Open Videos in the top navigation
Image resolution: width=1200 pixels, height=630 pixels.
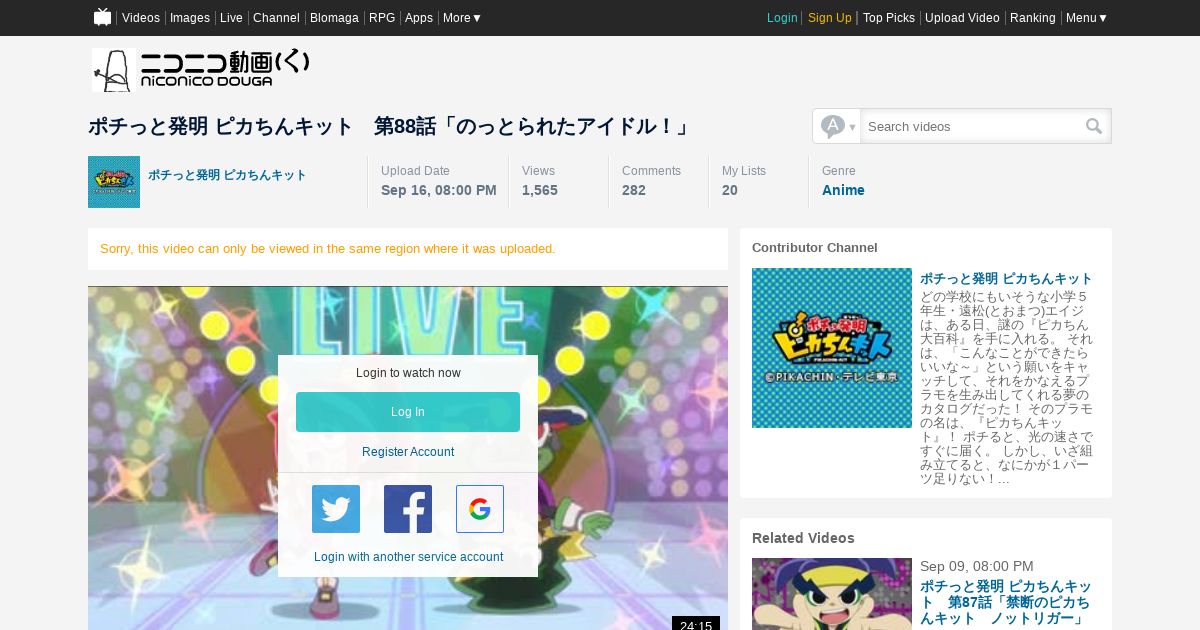click(x=141, y=18)
